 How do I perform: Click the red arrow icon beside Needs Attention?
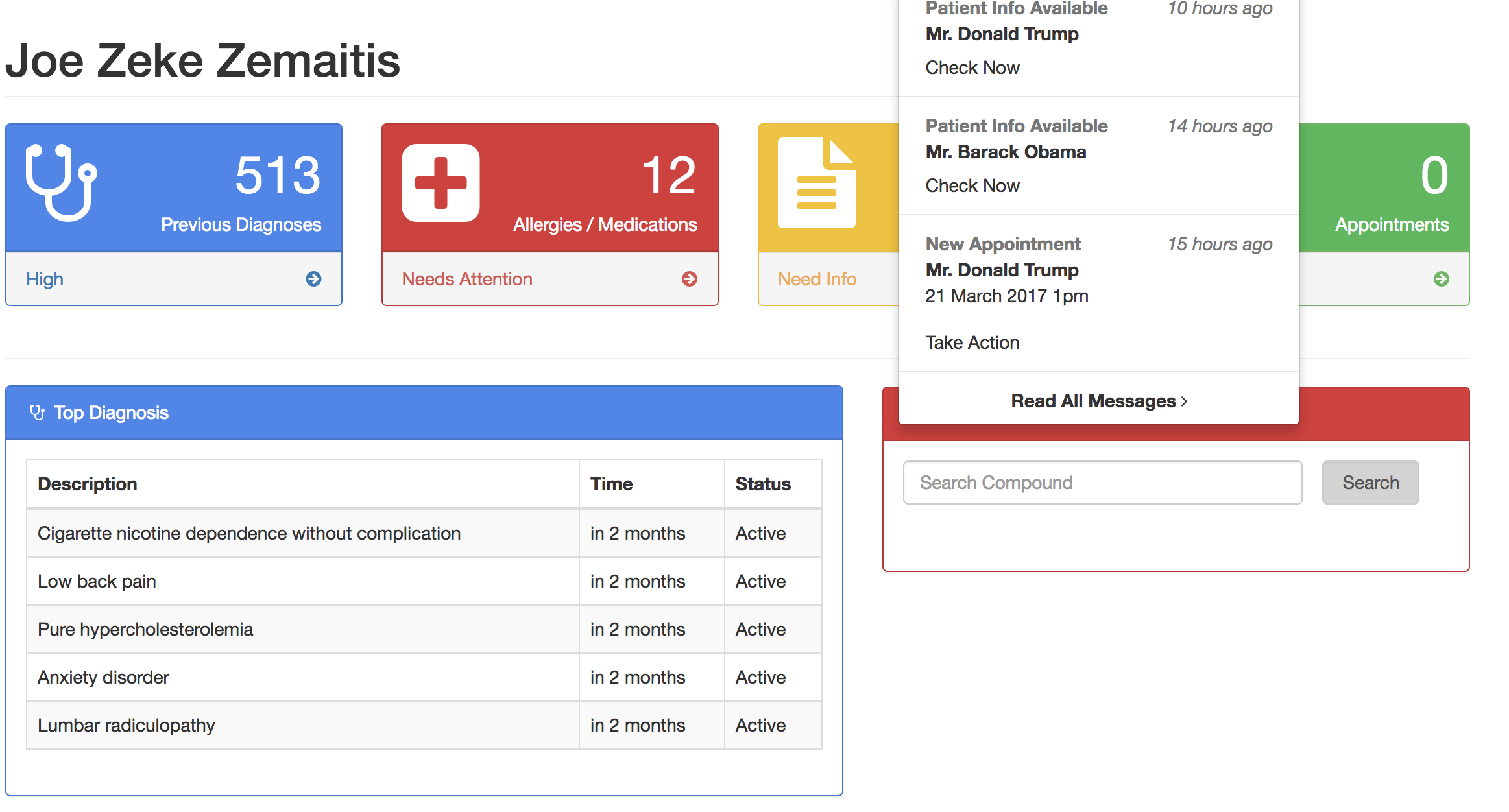690,279
